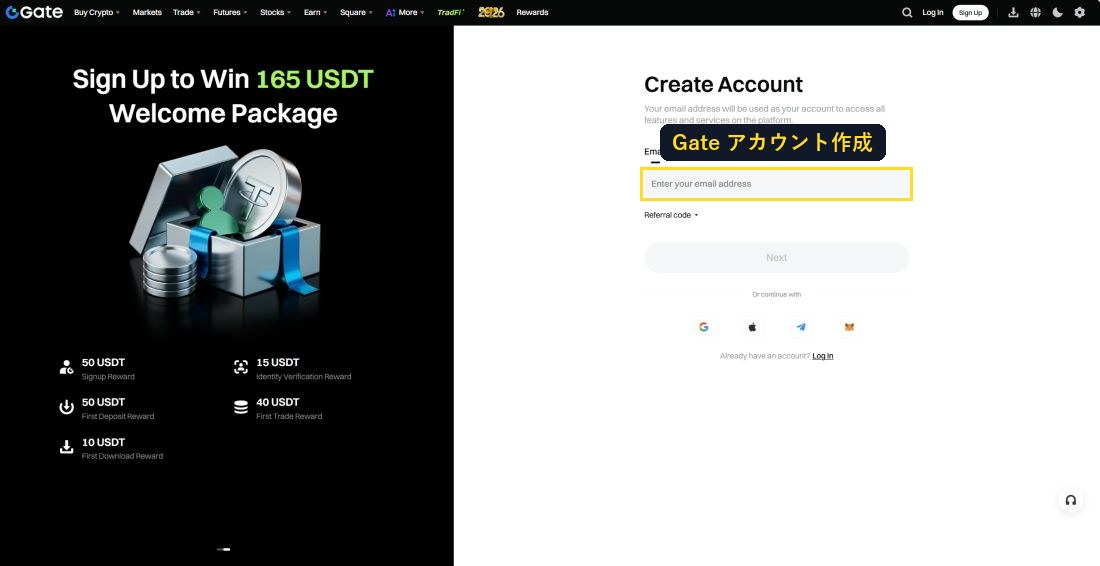Open the support headset icon
The height and width of the screenshot is (566, 1100).
(x=1071, y=500)
